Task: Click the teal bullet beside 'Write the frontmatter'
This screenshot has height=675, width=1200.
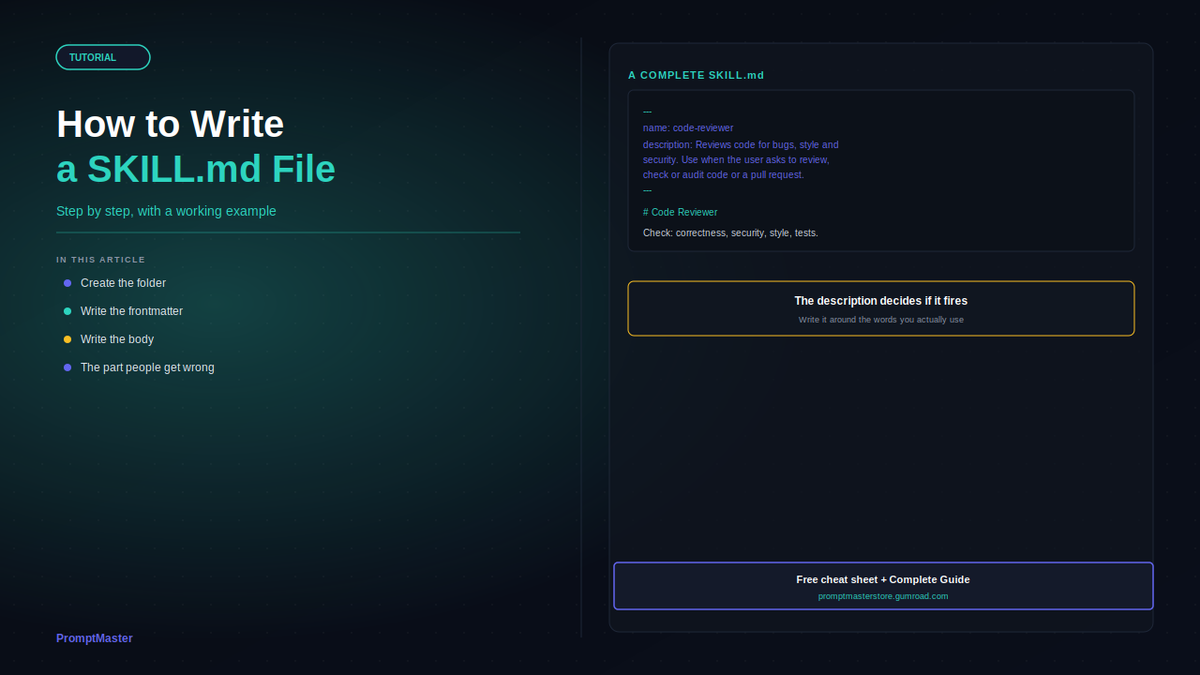Action: (x=68, y=311)
